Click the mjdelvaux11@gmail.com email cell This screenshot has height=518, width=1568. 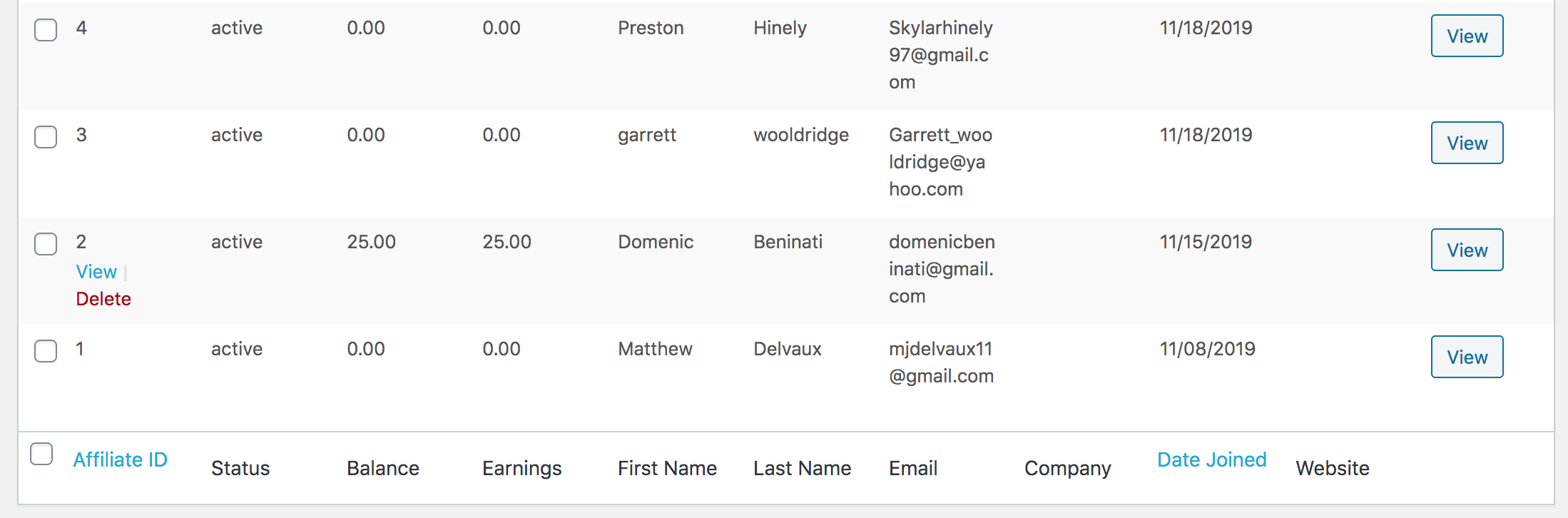point(941,362)
